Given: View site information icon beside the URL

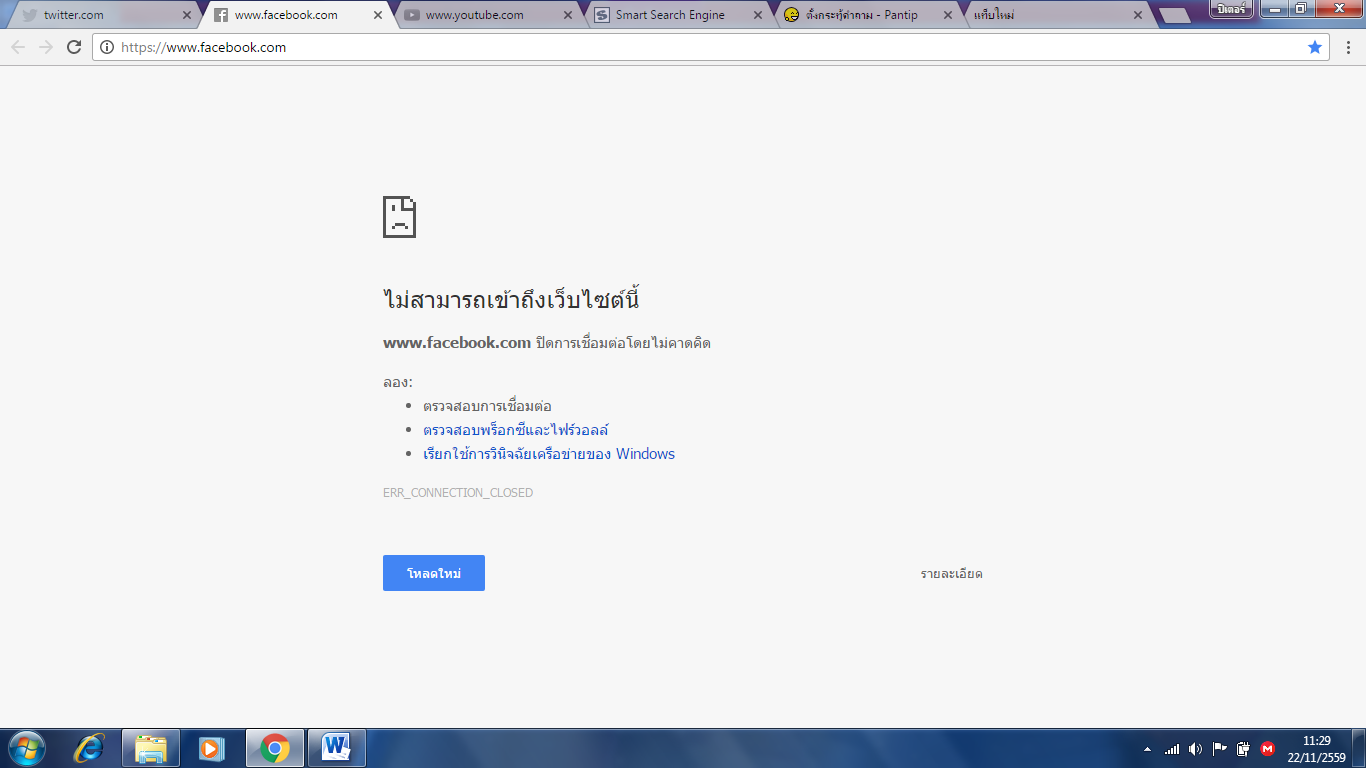Looking at the screenshot, I should [107, 47].
